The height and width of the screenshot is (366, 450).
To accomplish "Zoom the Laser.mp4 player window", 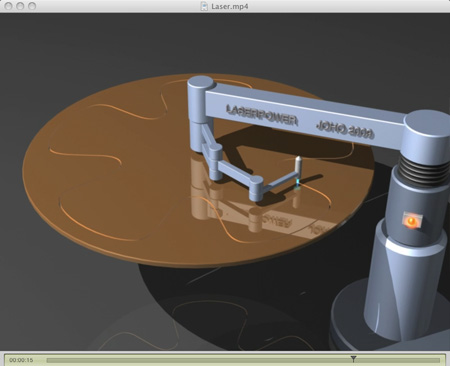I will 32,6.
